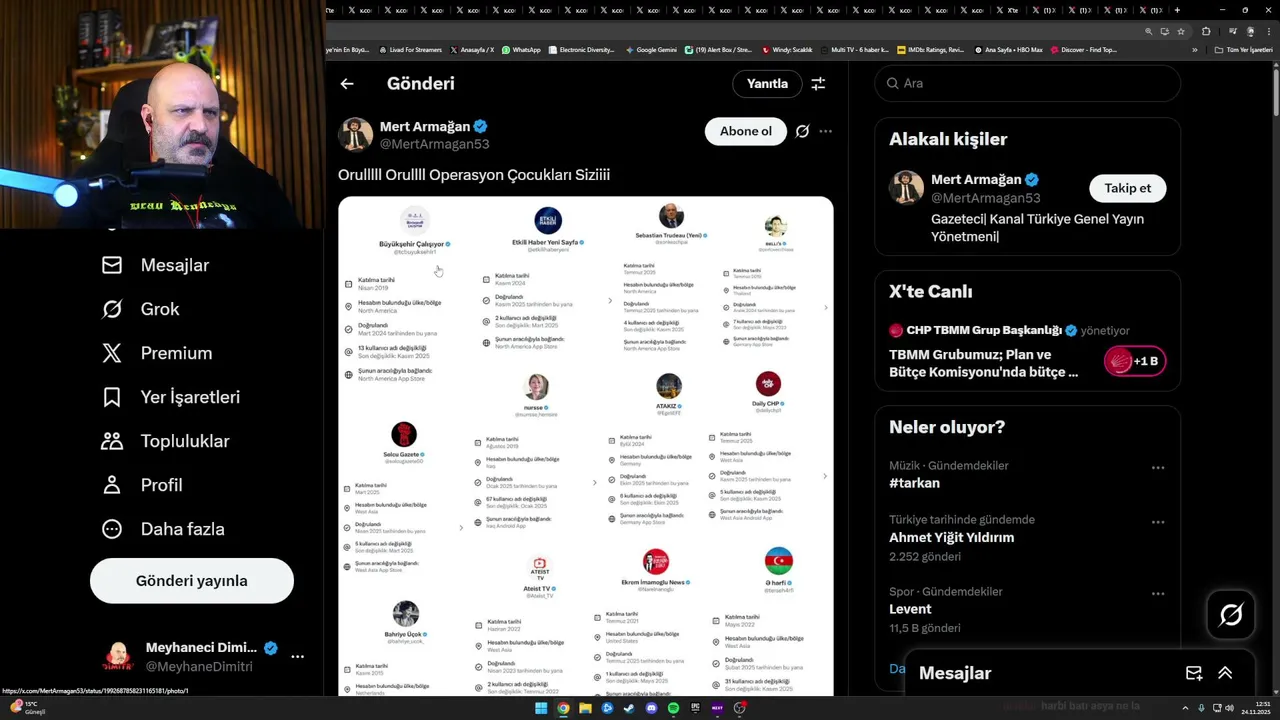Open Tüm Yer İşaretleri bookmarks folder

click(1243, 50)
